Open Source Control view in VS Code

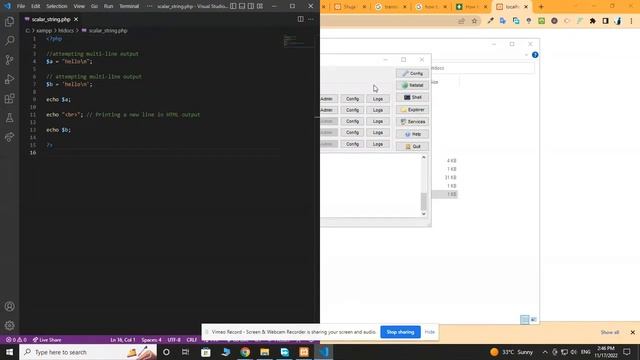click(x=9, y=60)
